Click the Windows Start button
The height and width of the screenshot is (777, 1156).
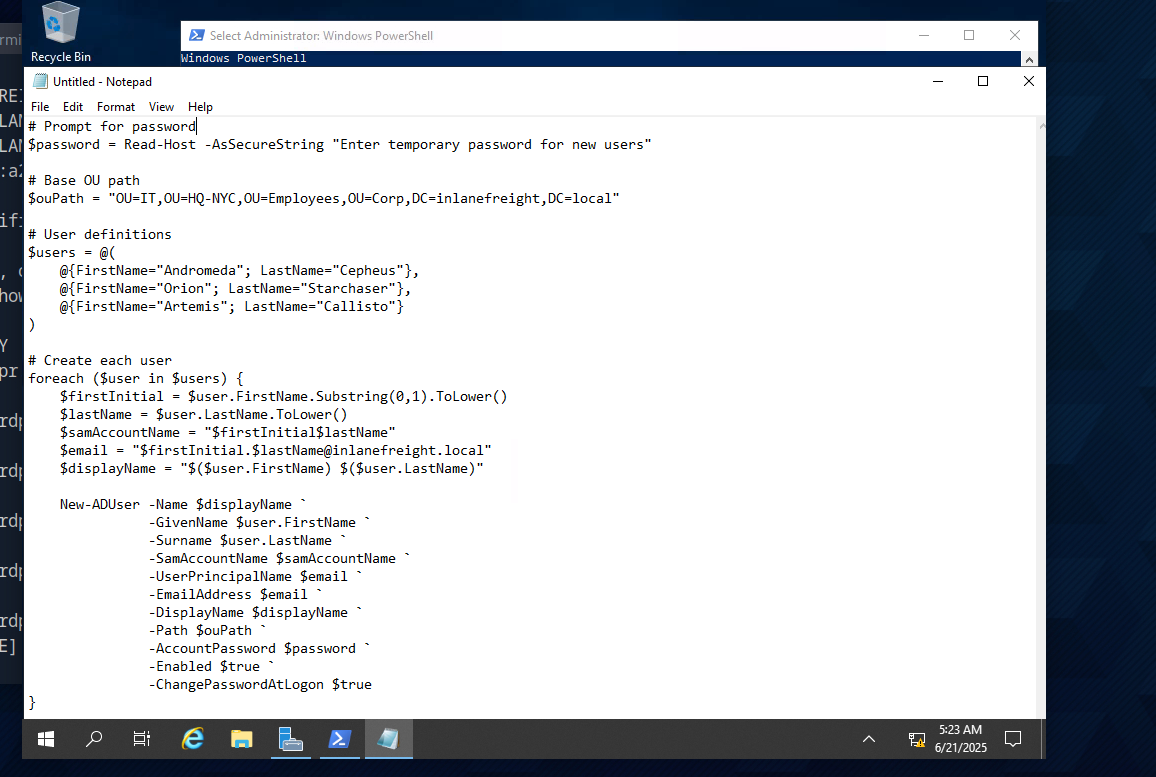46,739
